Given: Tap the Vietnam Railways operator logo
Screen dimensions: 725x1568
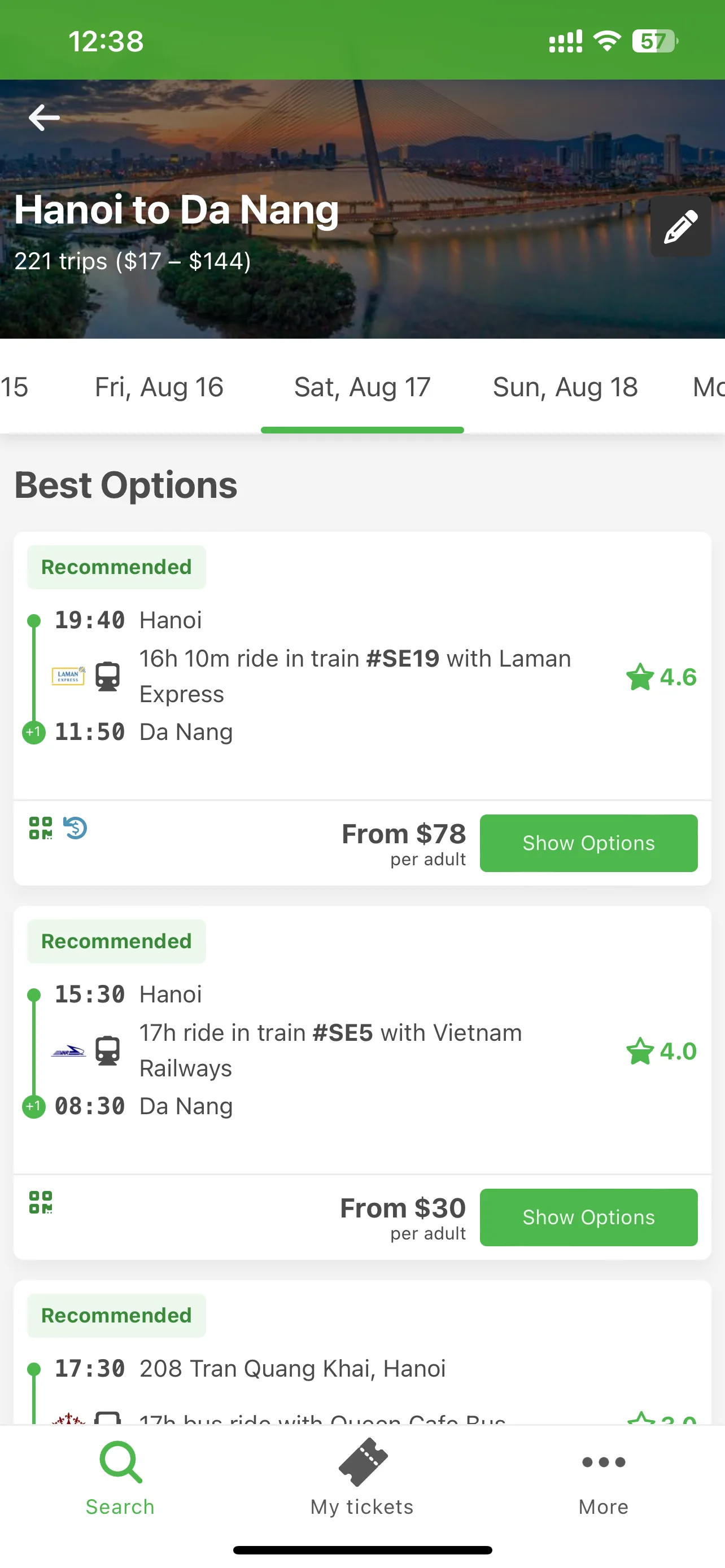Looking at the screenshot, I should pyautogui.click(x=68, y=1050).
